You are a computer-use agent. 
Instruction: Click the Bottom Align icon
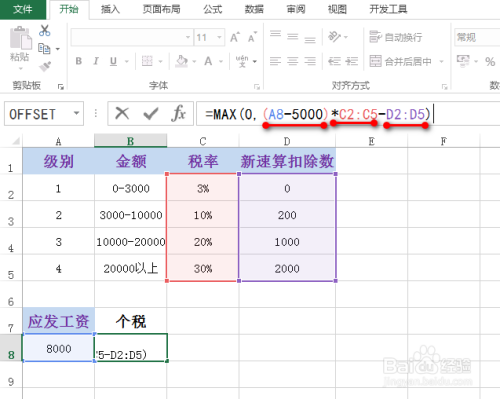tap(310, 40)
